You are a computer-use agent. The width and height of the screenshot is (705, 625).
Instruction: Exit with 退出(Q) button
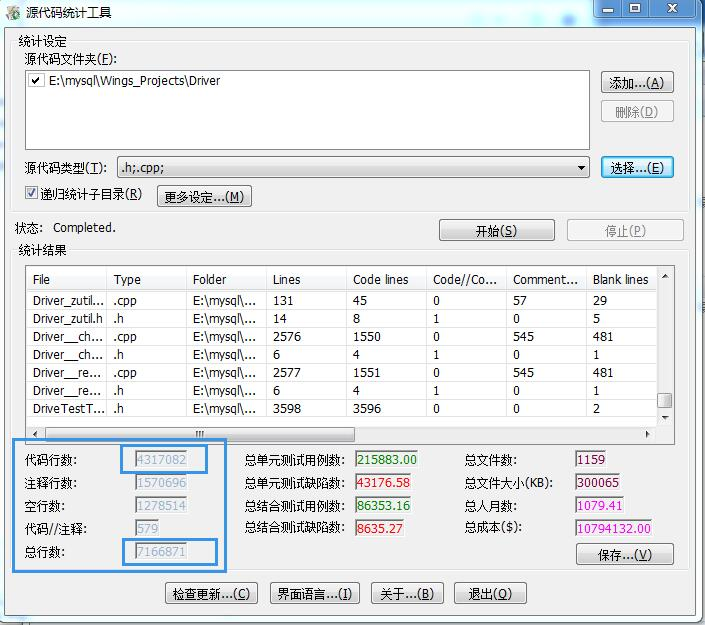pos(490,594)
